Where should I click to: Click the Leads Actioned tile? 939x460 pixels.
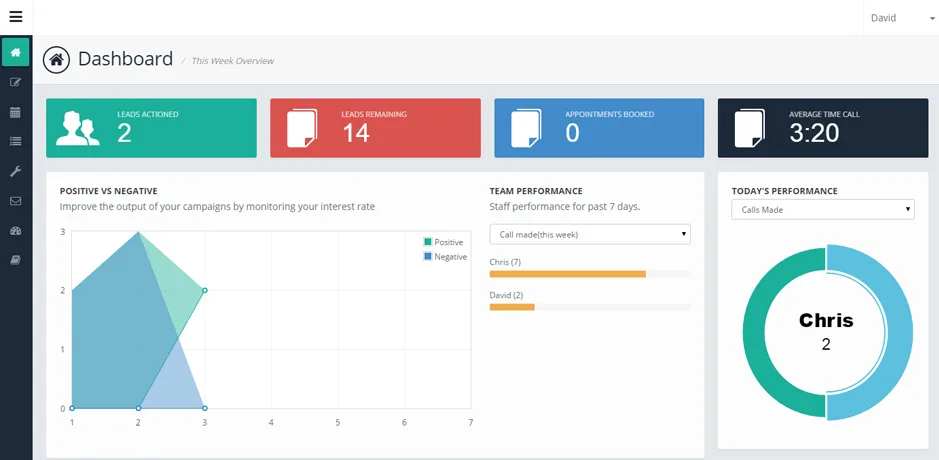coord(152,128)
